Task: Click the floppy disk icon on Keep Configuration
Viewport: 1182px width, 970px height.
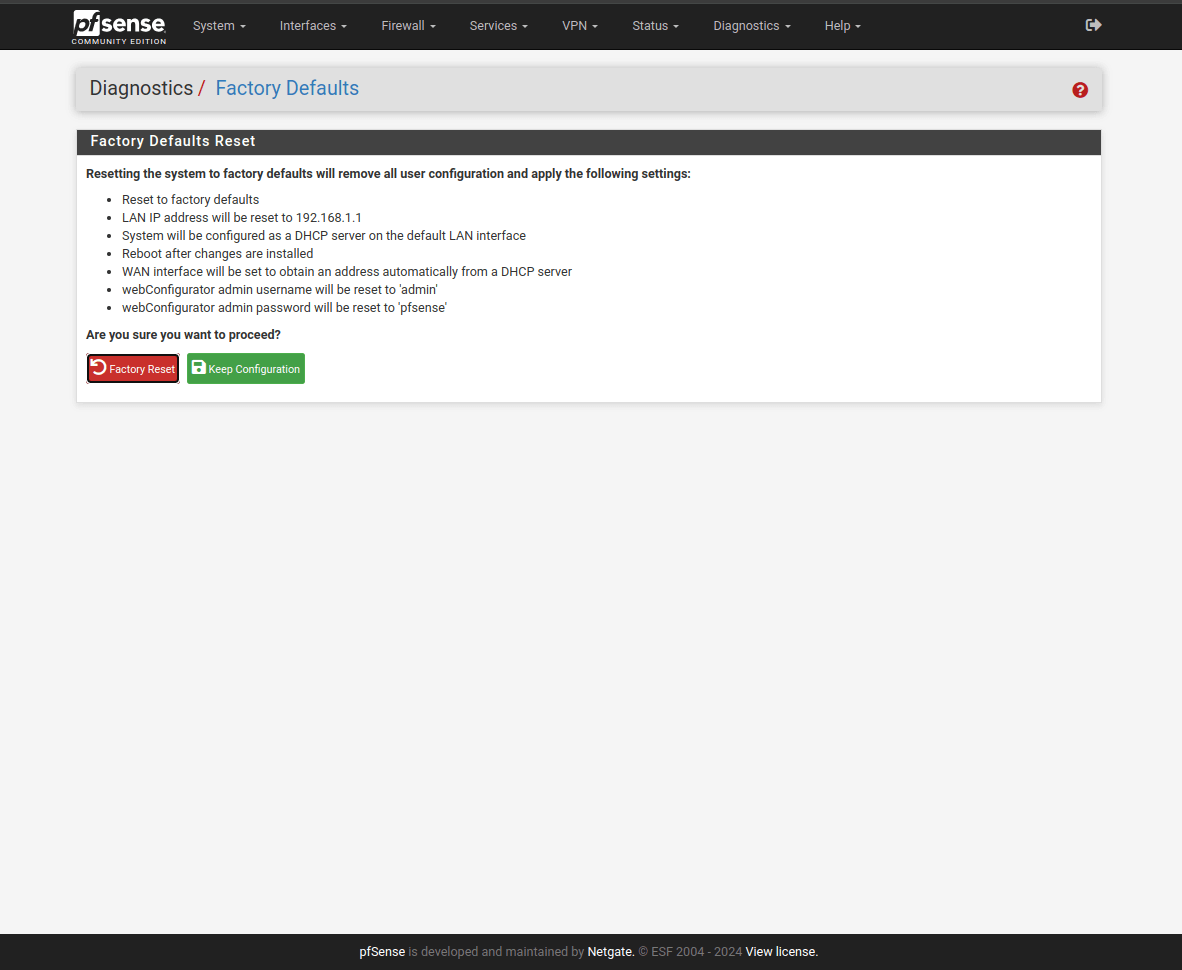Action: 198,368
